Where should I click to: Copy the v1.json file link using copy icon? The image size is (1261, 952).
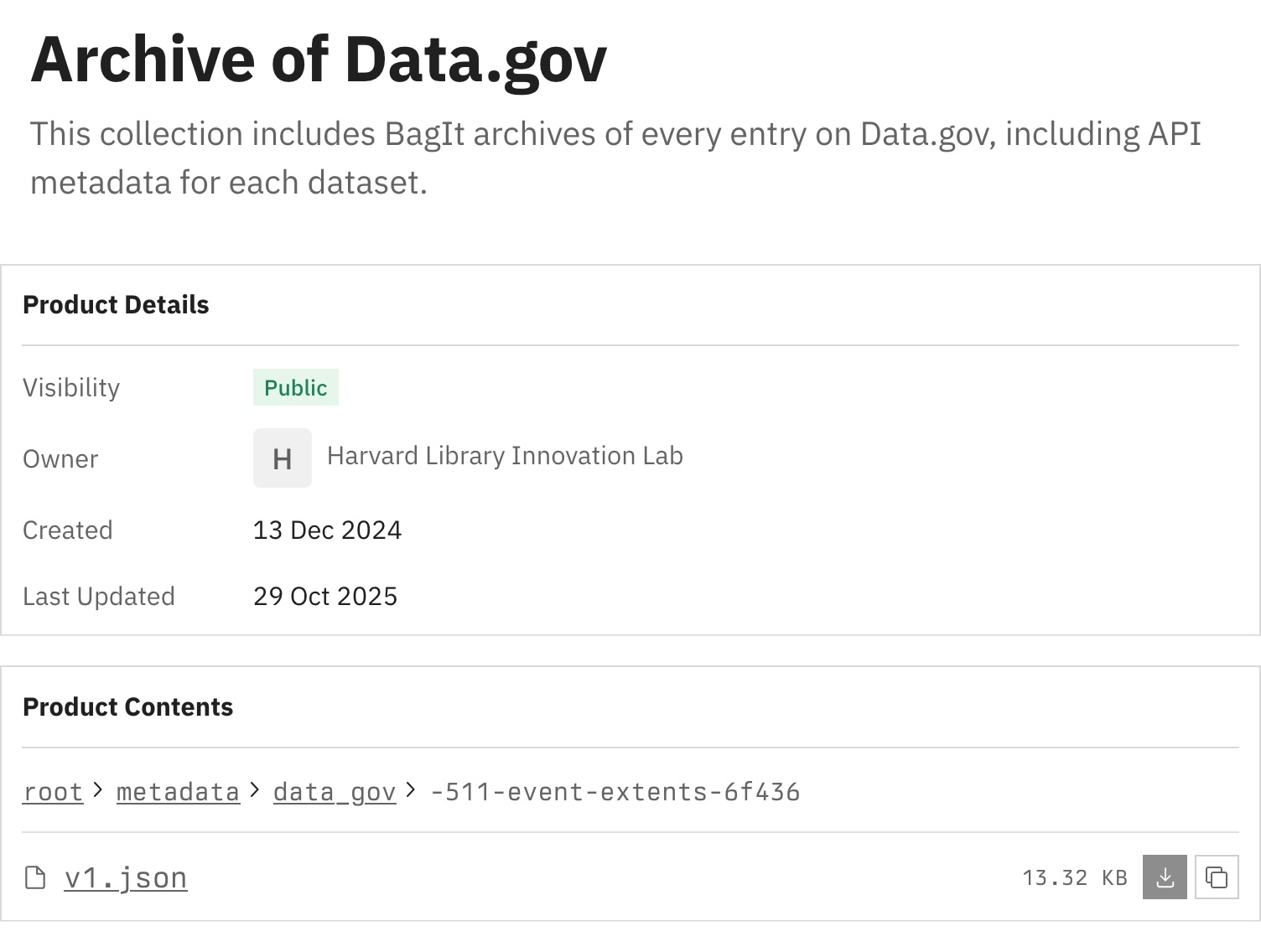click(x=1217, y=877)
